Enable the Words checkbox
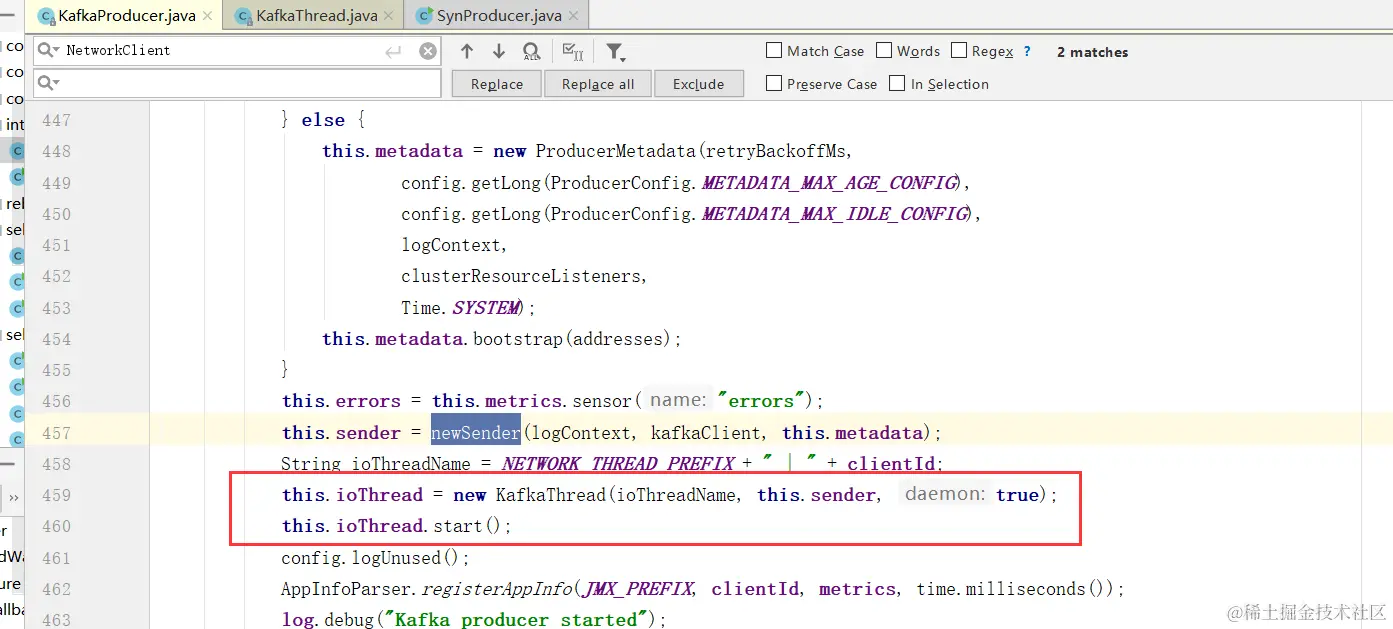 [x=884, y=50]
